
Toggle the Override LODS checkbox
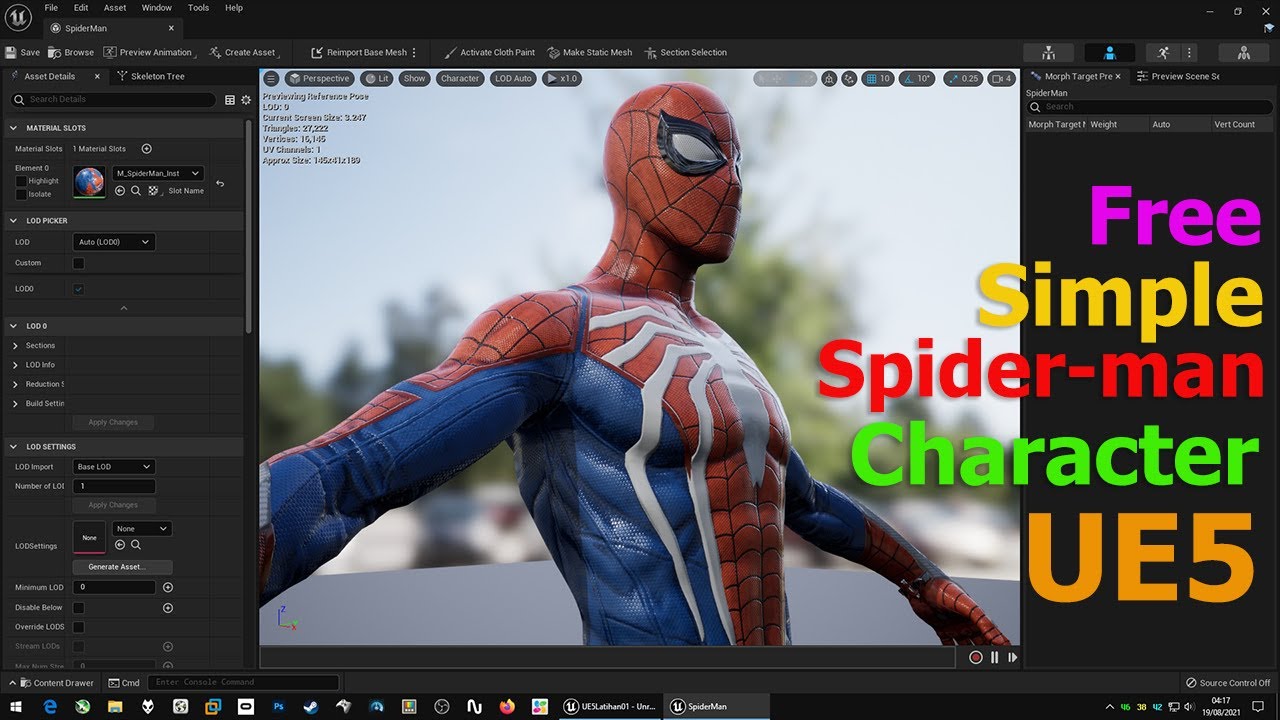tap(79, 627)
